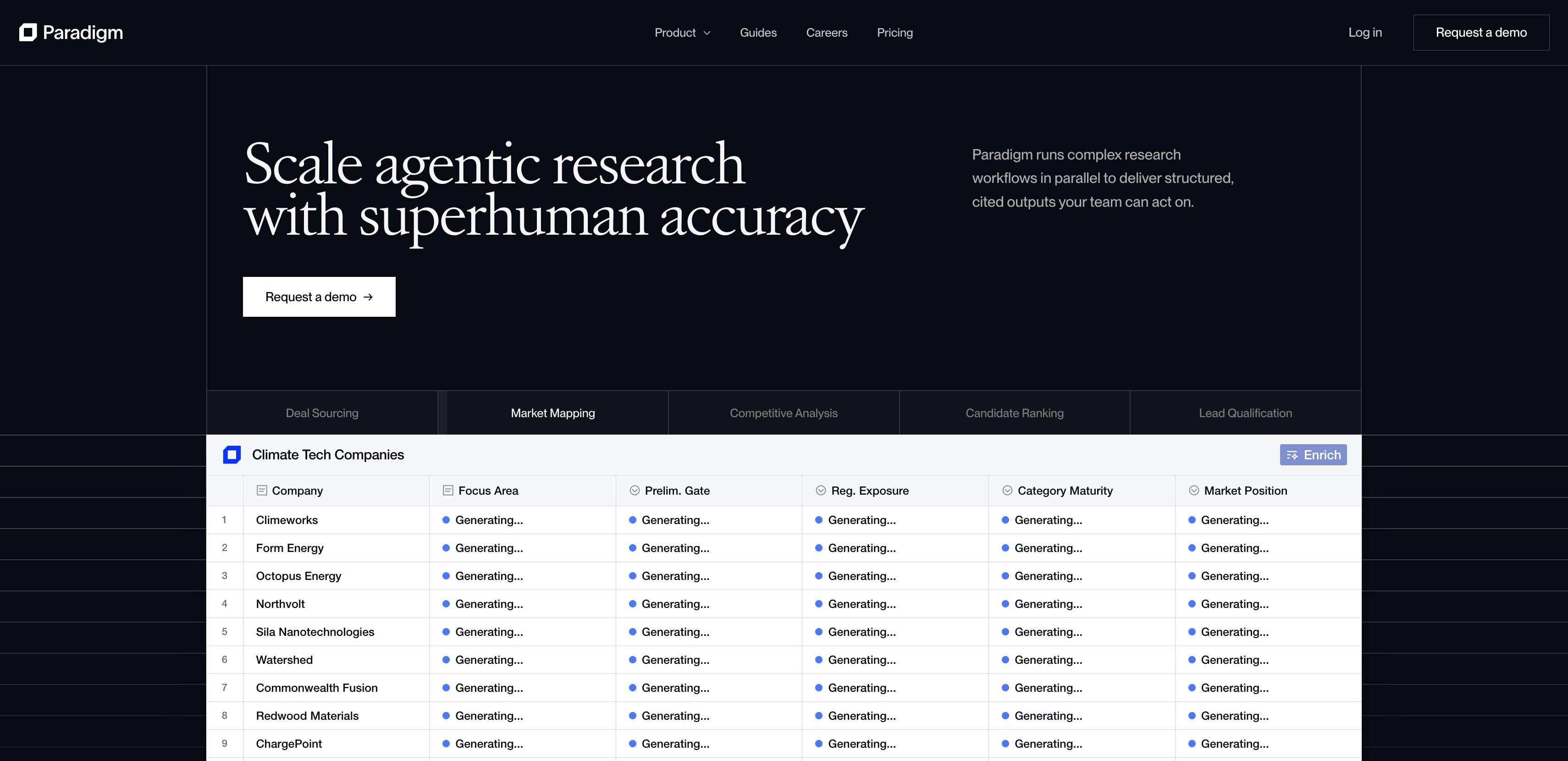The height and width of the screenshot is (761, 1568).
Task: Go to Careers in the top navigation
Action: click(827, 33)
